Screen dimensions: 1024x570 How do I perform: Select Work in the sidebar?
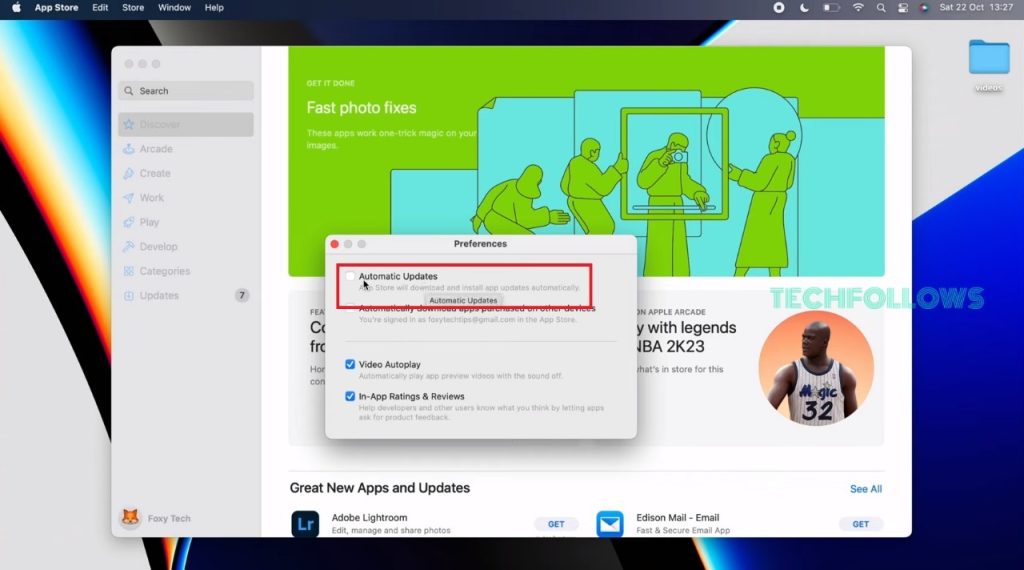186,198
